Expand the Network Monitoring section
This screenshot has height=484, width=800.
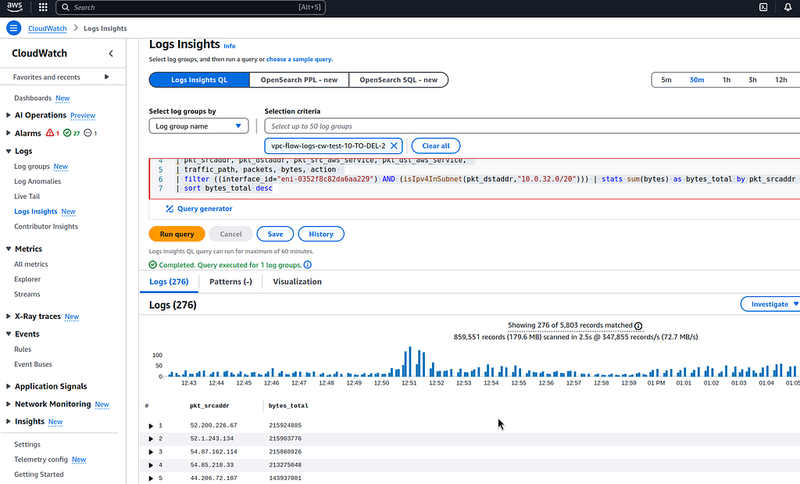(x=8, y=404)
